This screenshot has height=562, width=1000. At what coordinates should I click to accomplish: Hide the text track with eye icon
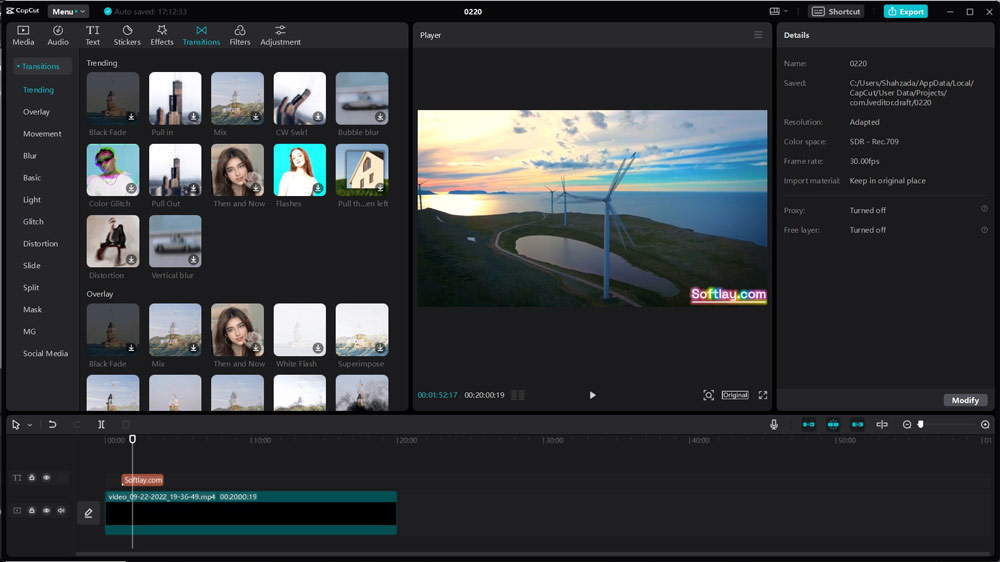pyautogui.click(x=47, y=477)
